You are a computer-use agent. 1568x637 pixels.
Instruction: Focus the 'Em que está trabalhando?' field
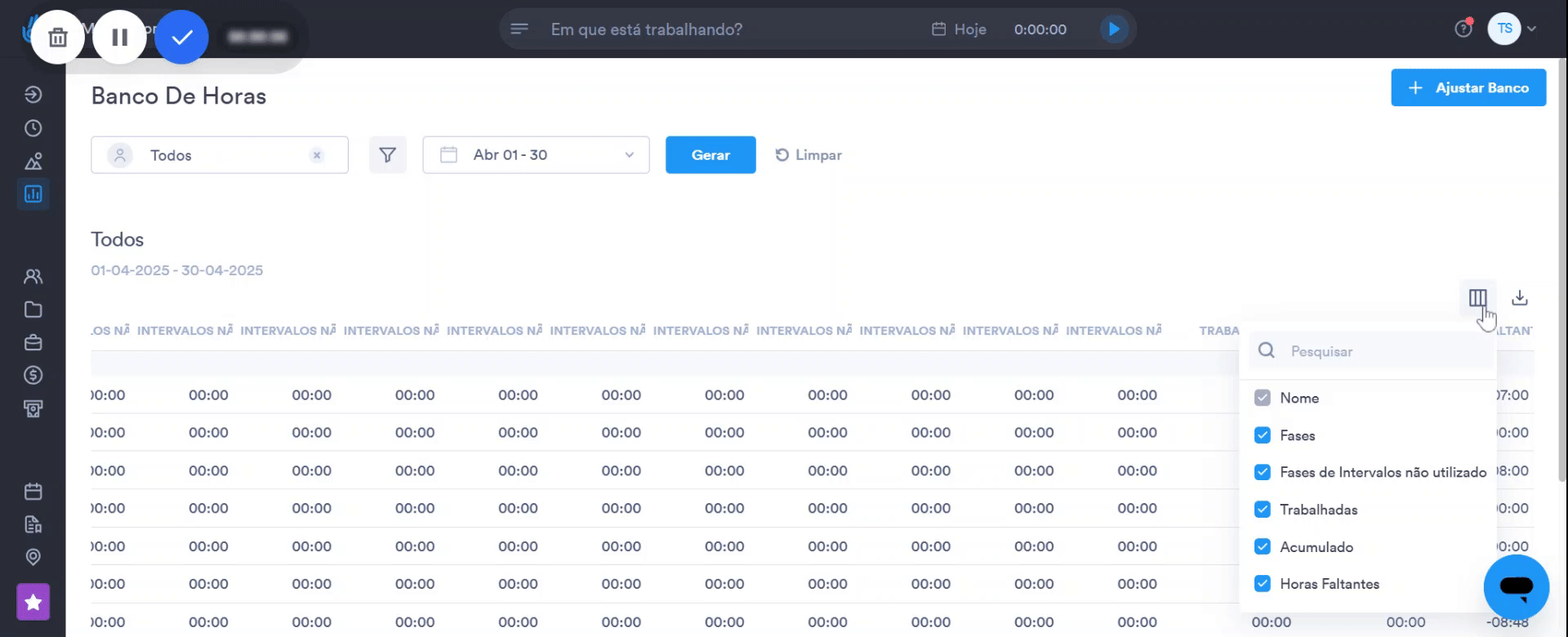pos(646,29)
